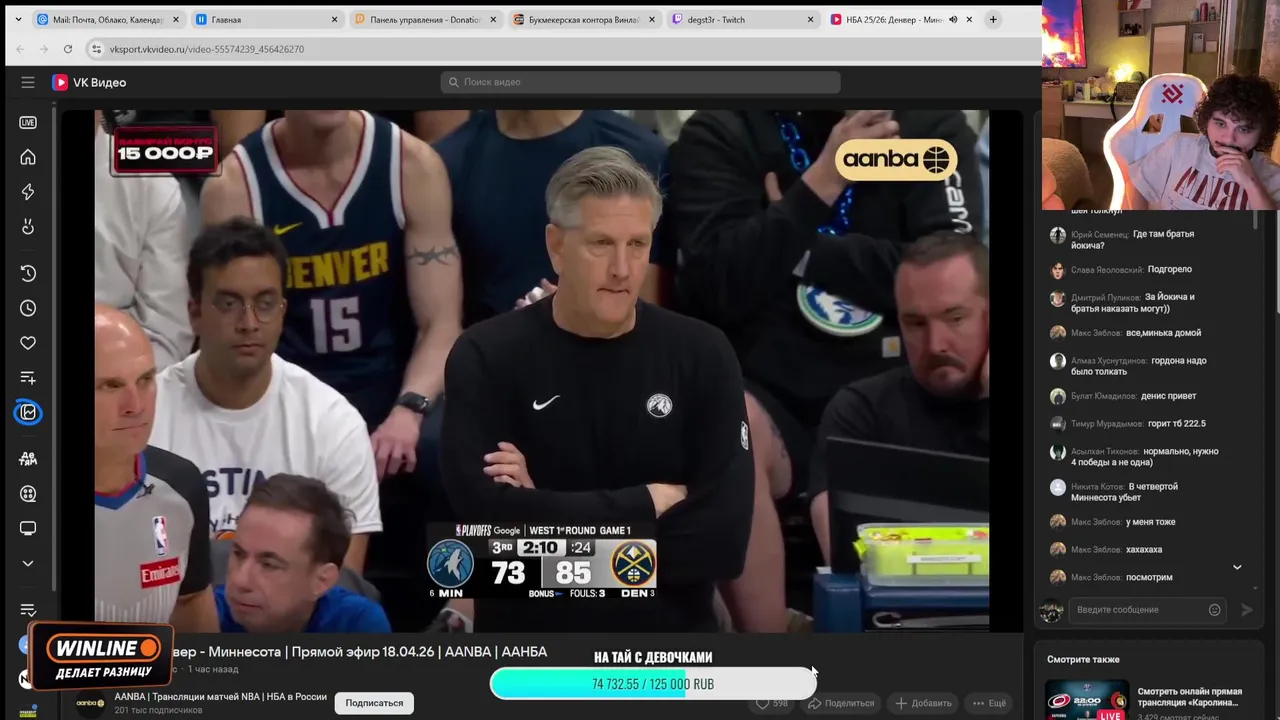This screenshot has height=720, width=1280.
Task: Open Watch Later plain clock icon
Action: coord(28,308)
